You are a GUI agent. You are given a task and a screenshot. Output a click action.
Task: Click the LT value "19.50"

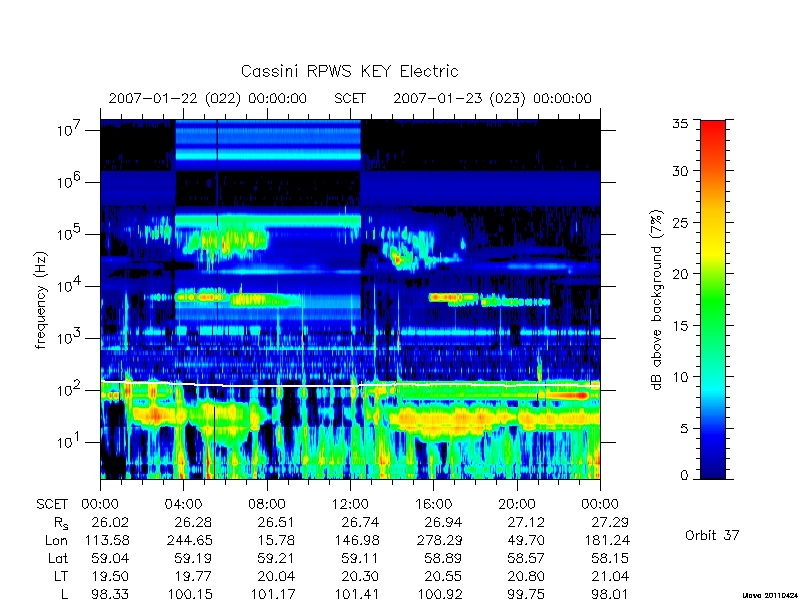(110, 577)
